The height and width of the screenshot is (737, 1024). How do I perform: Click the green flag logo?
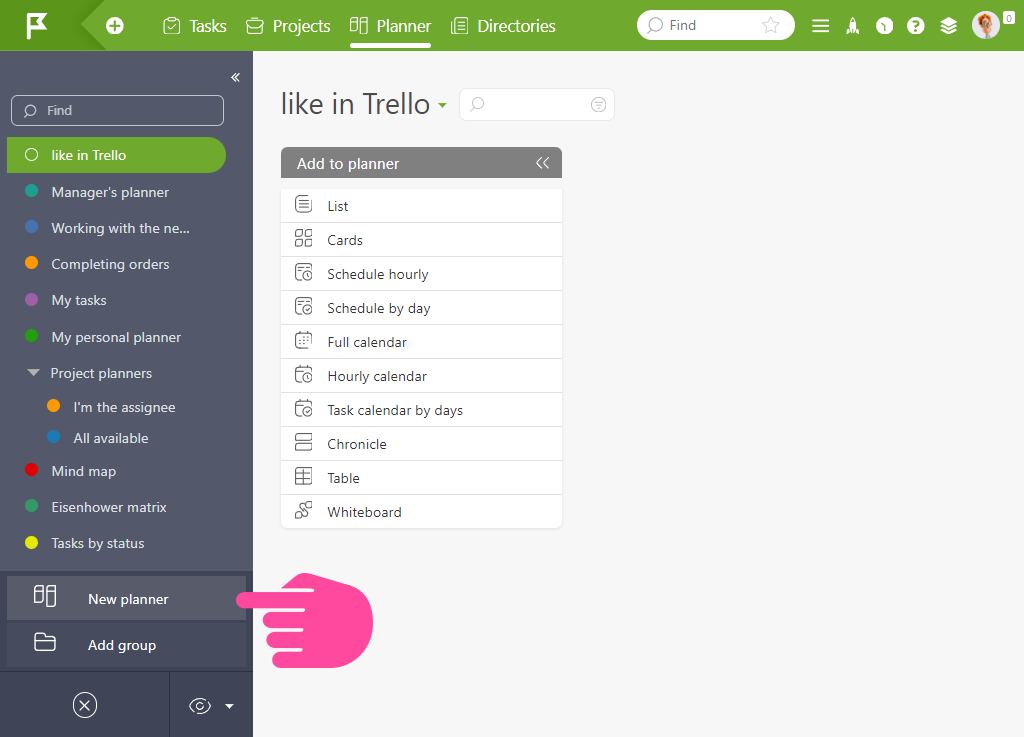tap(37, 26)
